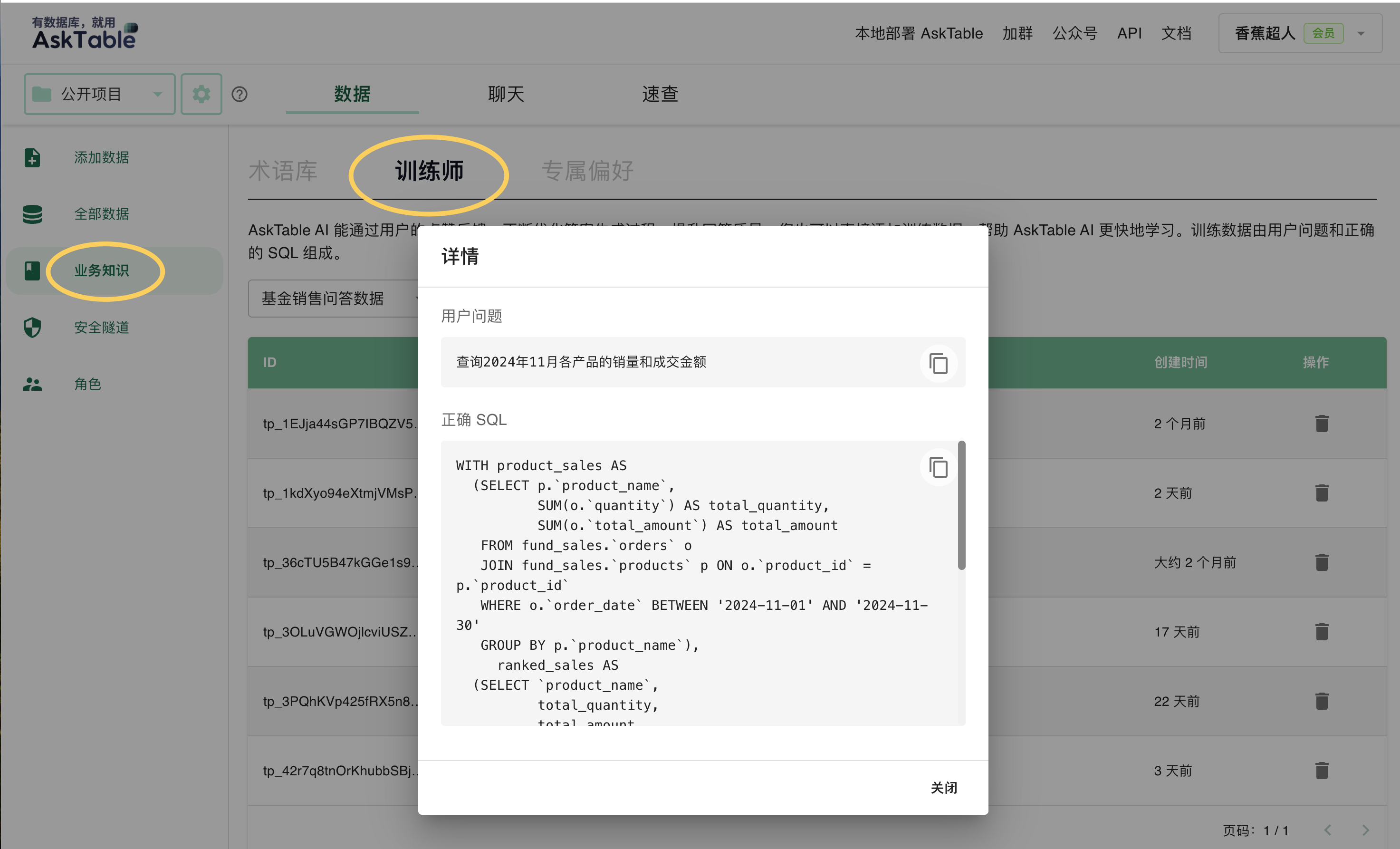The height and width of the screenshot is (849, 1400).
Task: Copy the user question text
Action: (938, 363)
